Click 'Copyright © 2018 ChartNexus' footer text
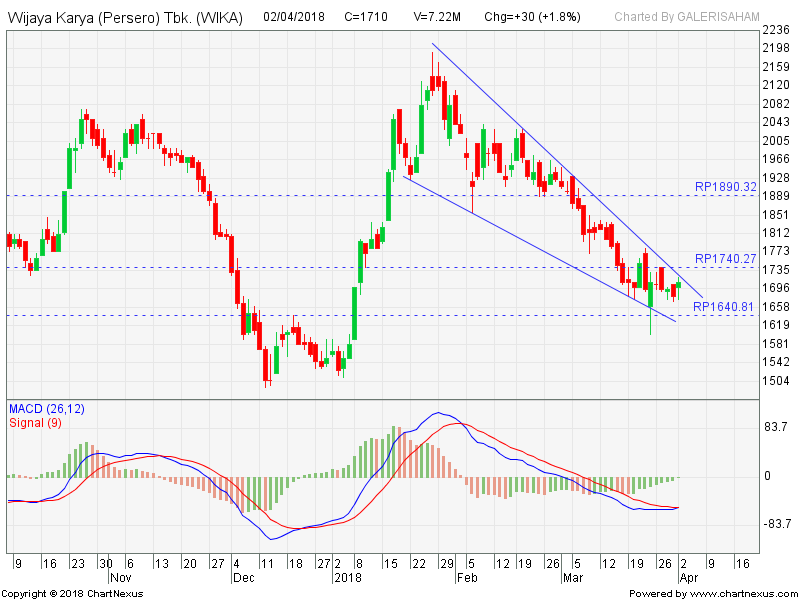The image size is (800, 600). tap(72, 594)
